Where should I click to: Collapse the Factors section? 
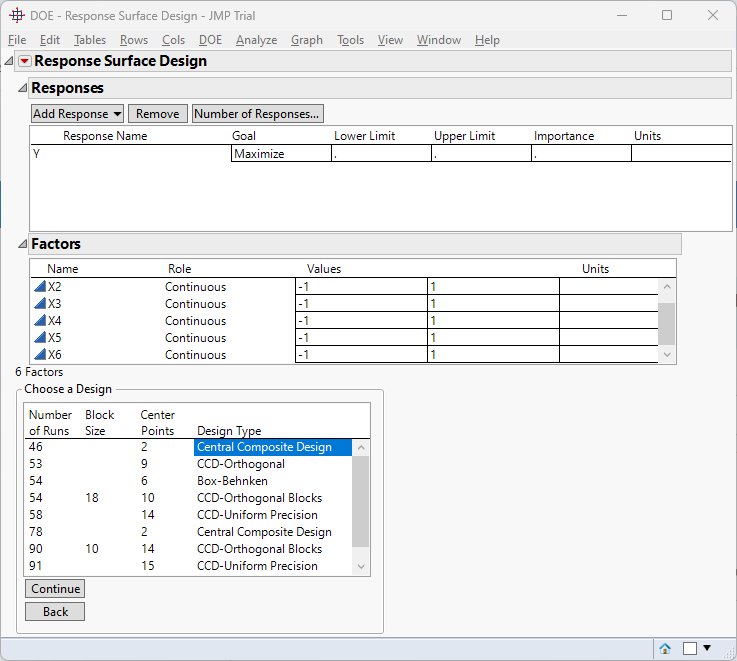(x=22, y=244)
